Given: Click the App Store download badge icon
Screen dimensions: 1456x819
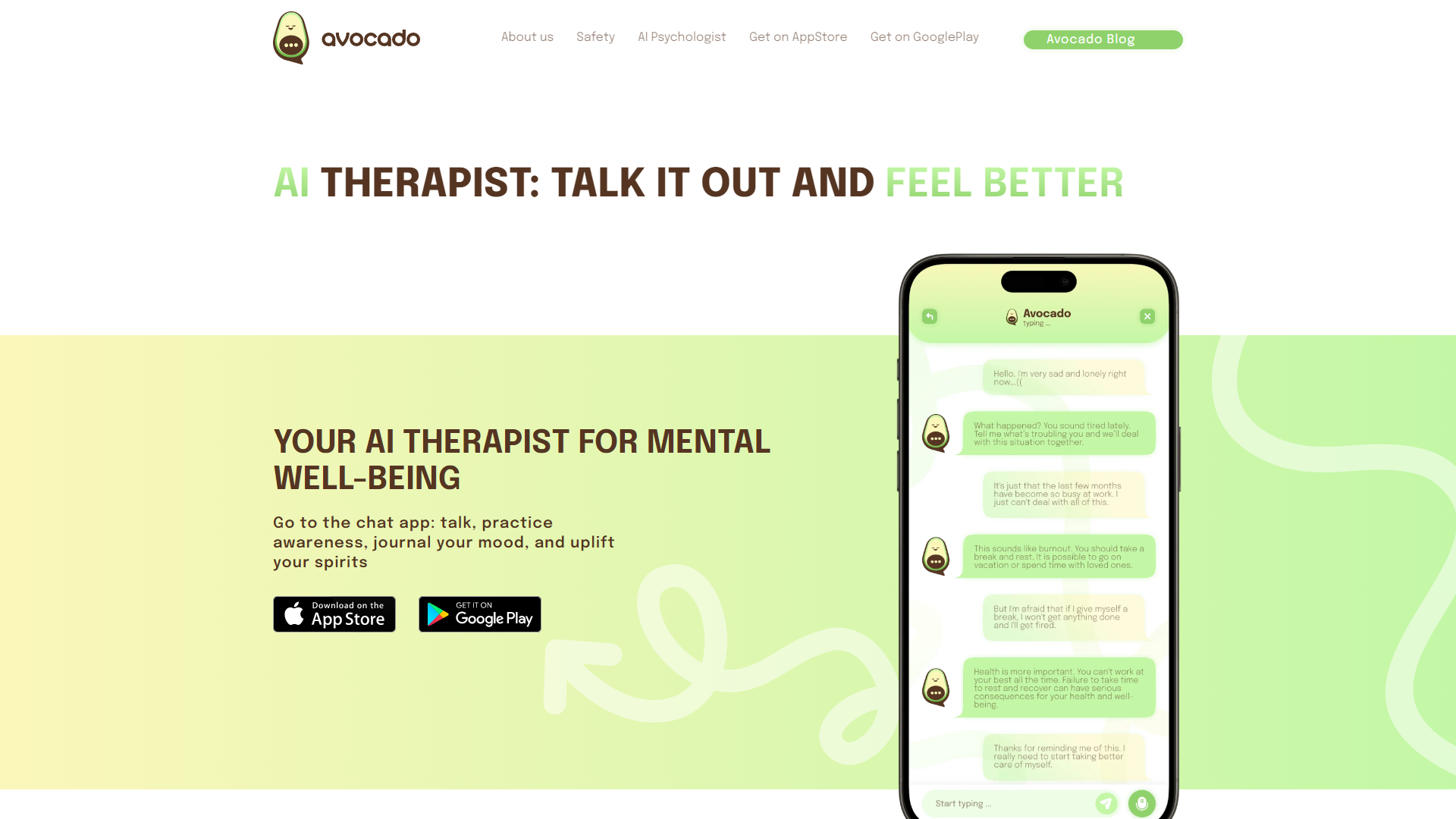Looking at the screenshot, I should (334, 614).
